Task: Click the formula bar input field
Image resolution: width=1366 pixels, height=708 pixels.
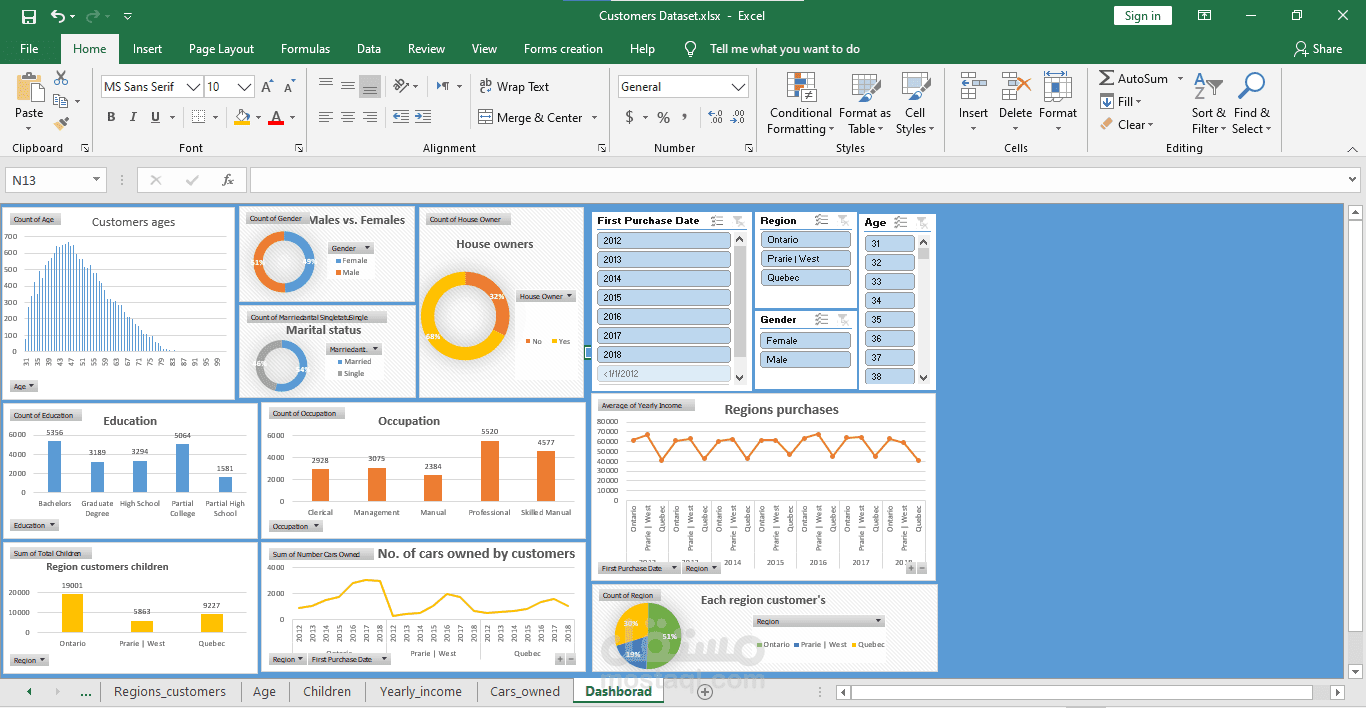Action: (x=796, y=180)
